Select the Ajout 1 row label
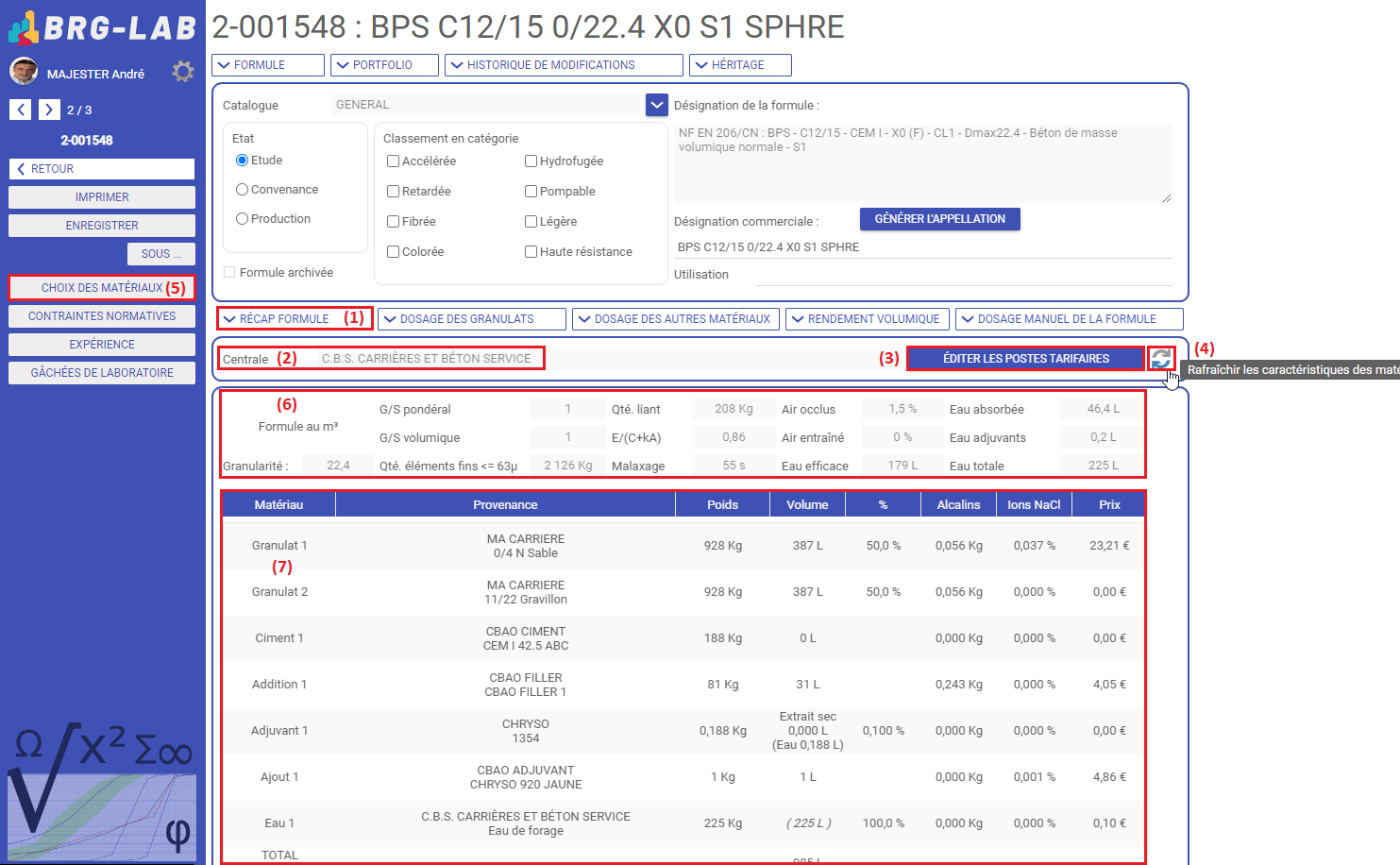The width and height of the screenshot is (1400, 865). click(x=279, y=777)
